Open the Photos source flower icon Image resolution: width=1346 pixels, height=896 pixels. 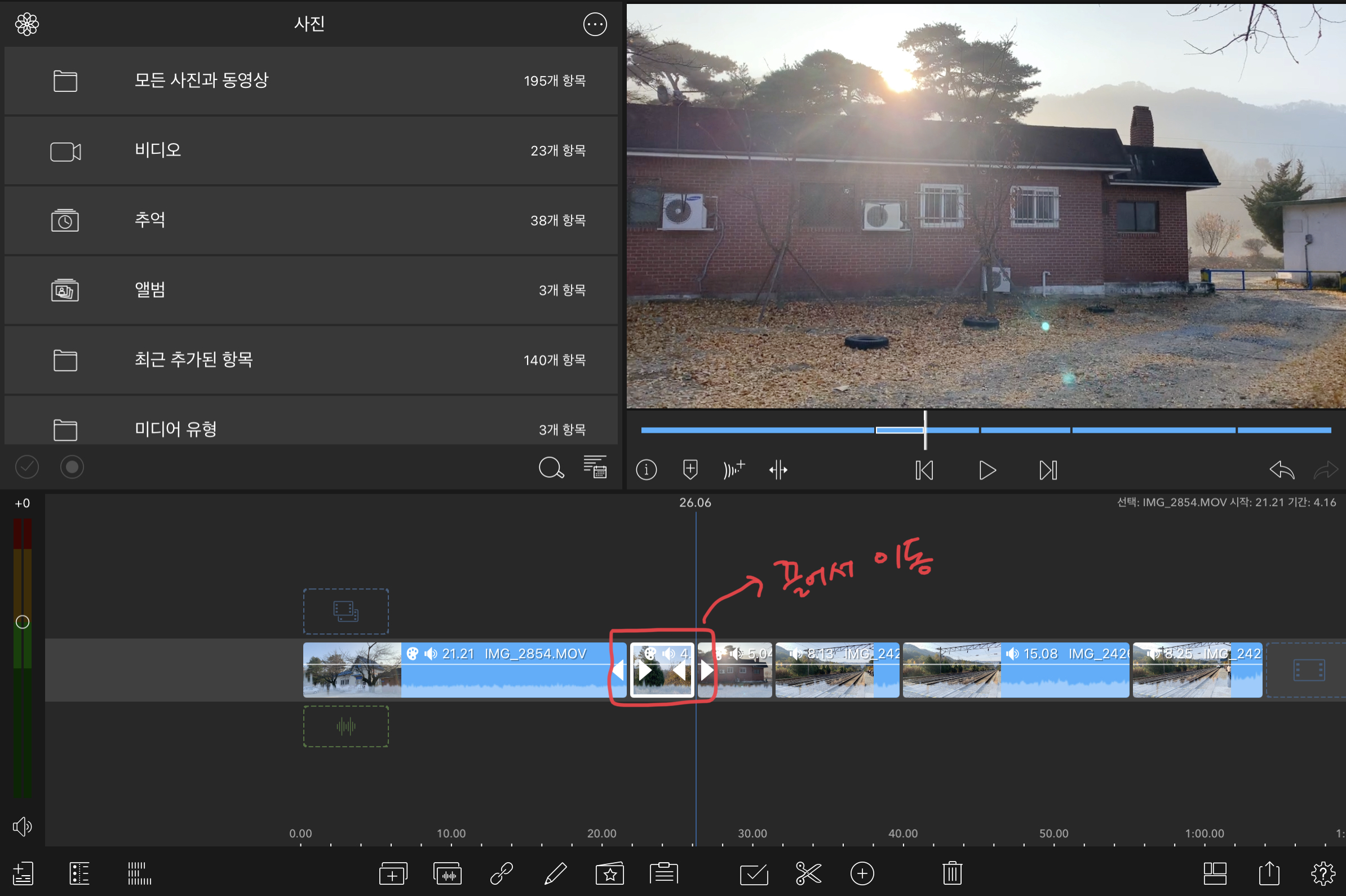point(27,24)
